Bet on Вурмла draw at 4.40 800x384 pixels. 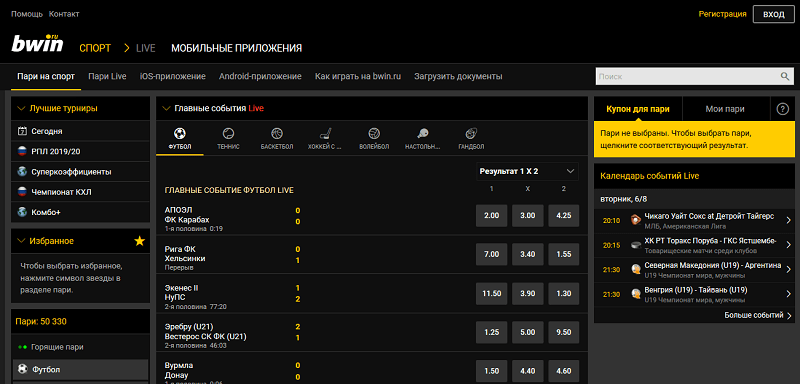(528, 371)
